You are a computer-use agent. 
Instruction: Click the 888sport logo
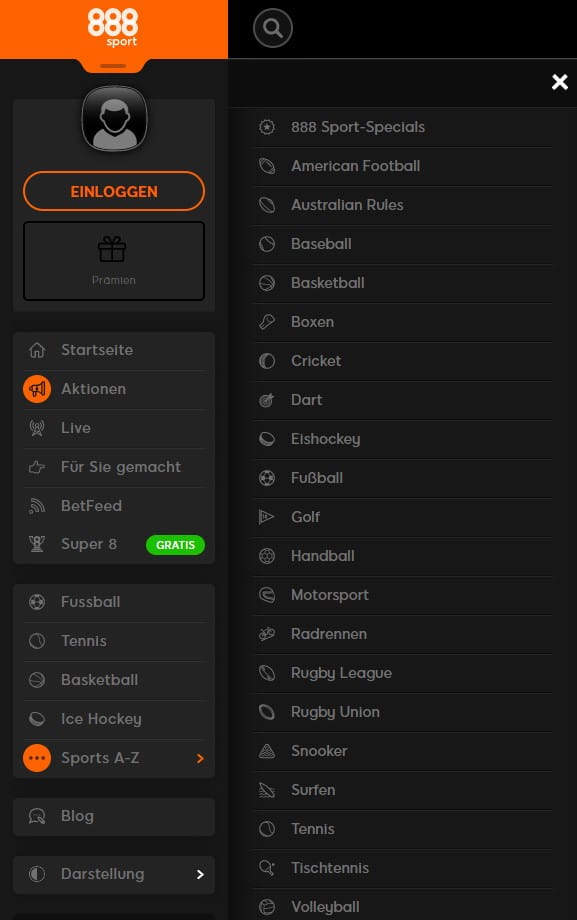[x=113, y=27]
